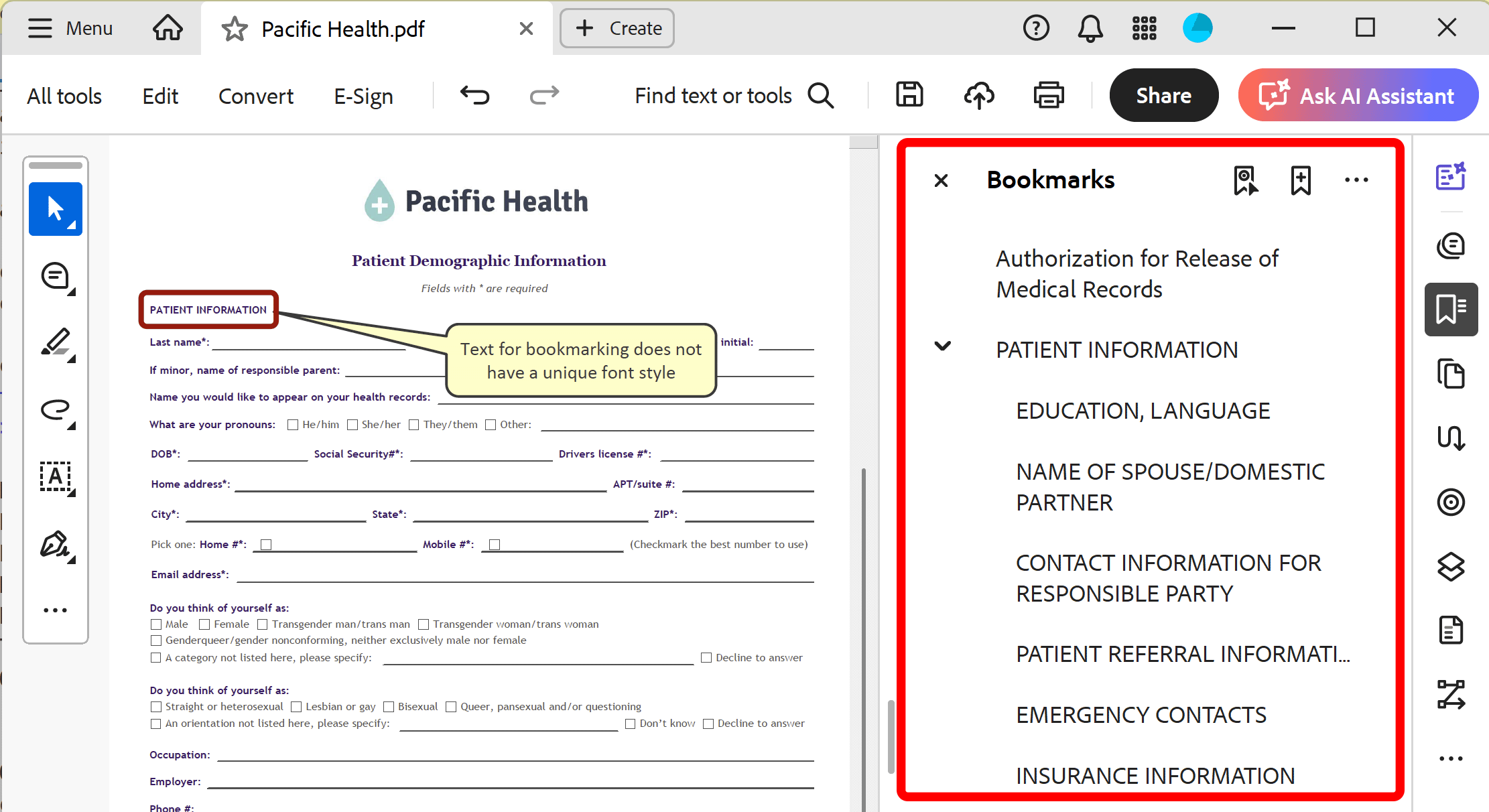Click the find current bookmark icon
This screenshot has height=812, width=1489.
click(1246, 180)
